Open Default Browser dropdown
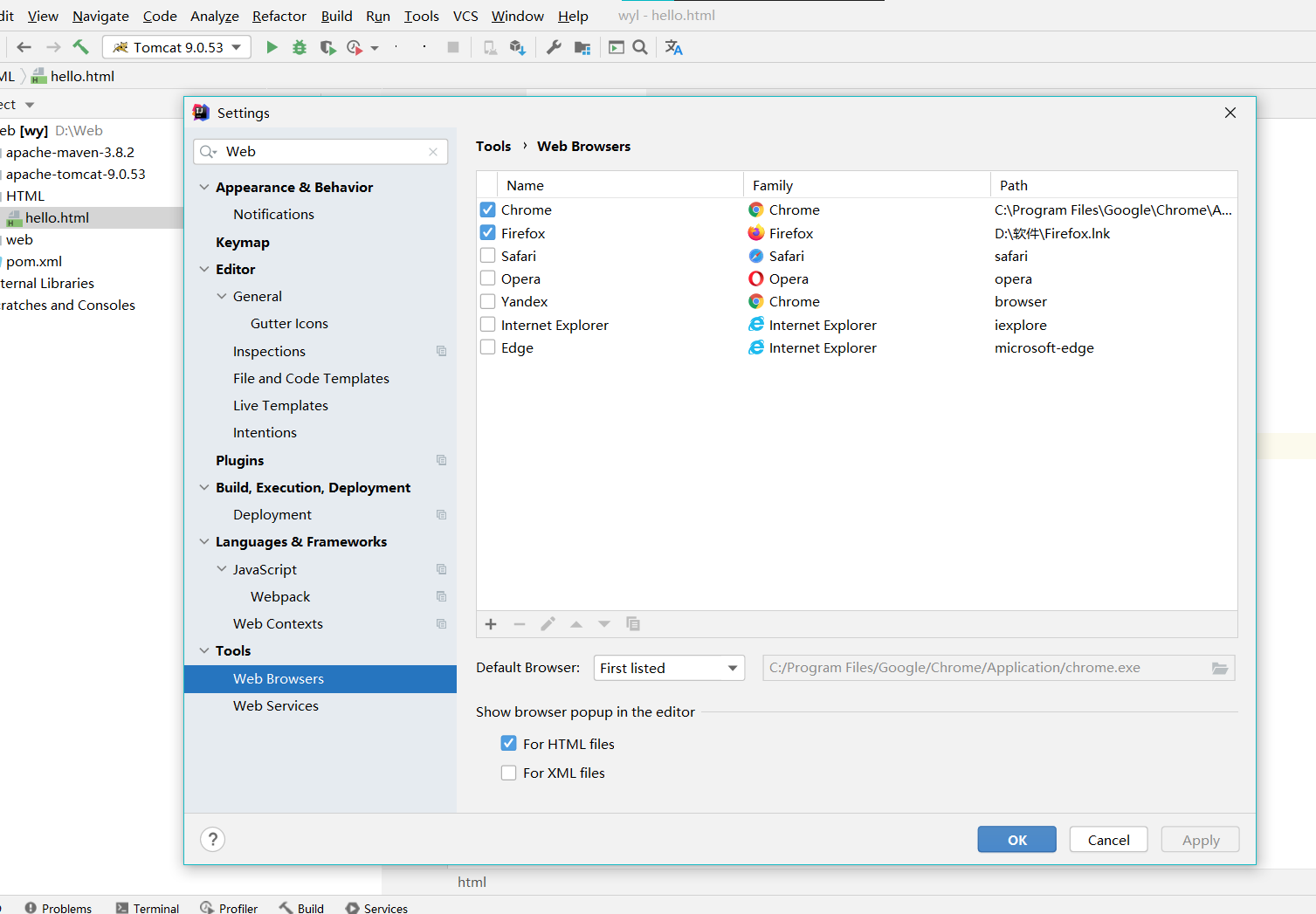Viewport: 1316px width, 914px height. [x=669, y=668]
